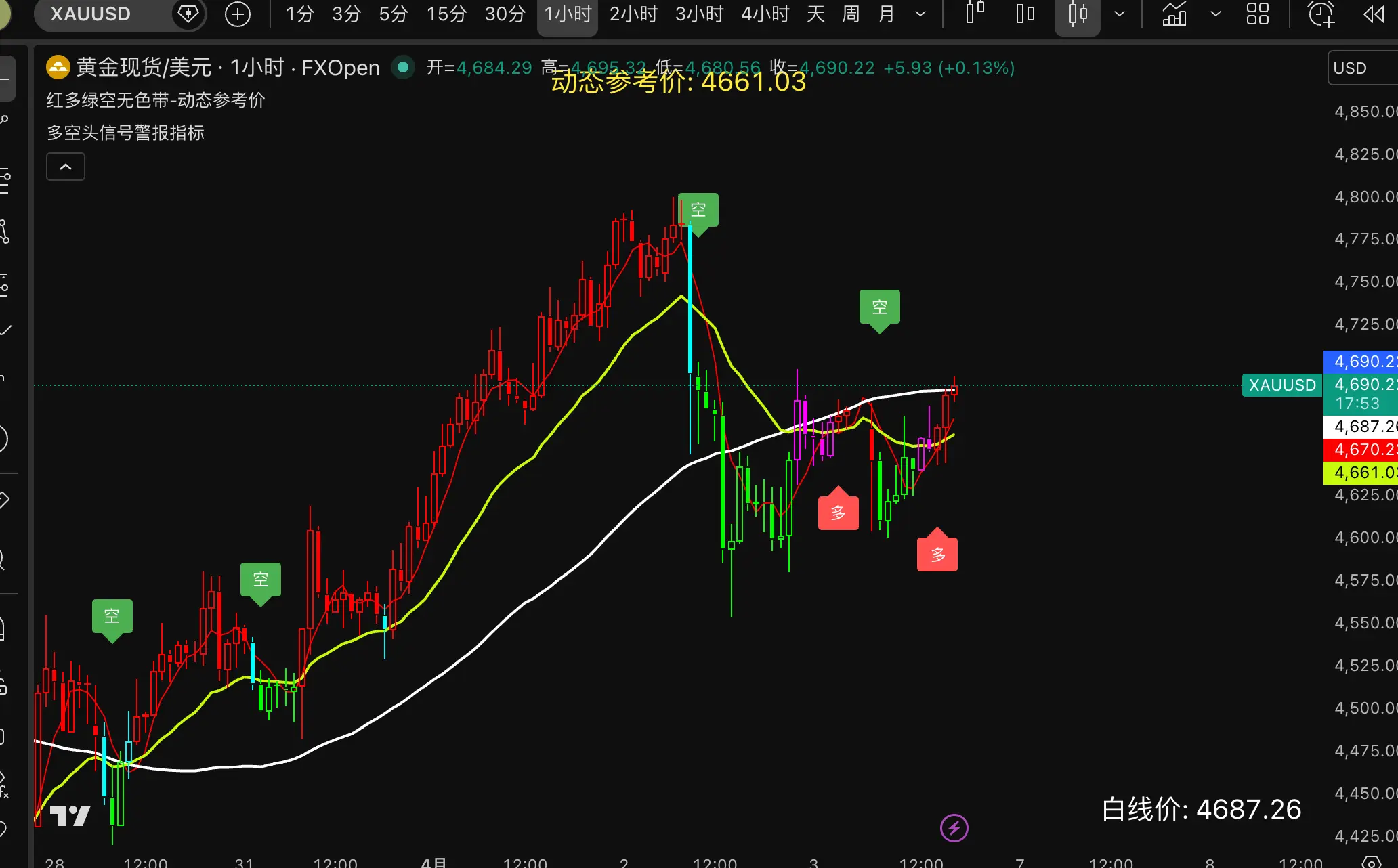Click the TradingView logo on chart
Image resolution: width=1398 pixels, height=868 pixels.
pyautogui.click(x=70, y=815)
